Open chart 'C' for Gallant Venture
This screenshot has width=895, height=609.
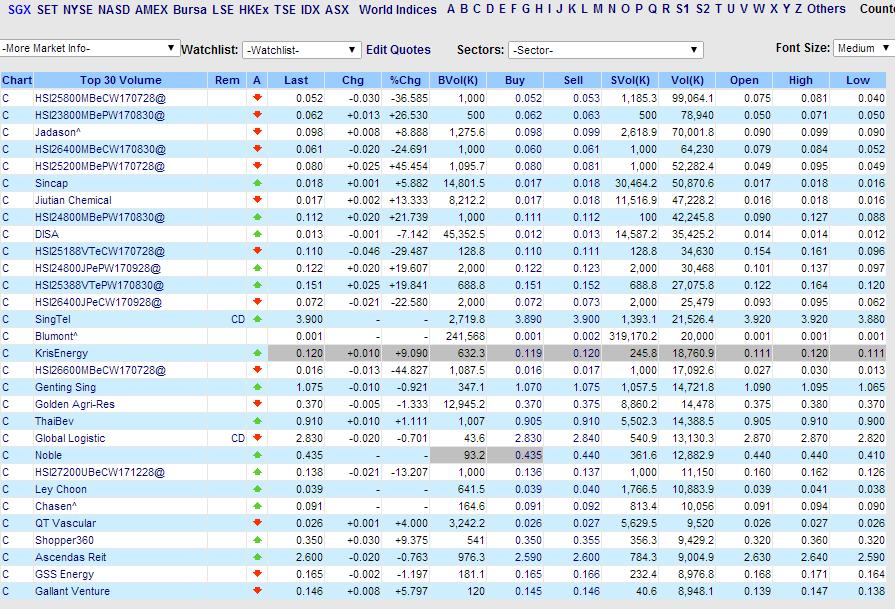pos(6,591)
